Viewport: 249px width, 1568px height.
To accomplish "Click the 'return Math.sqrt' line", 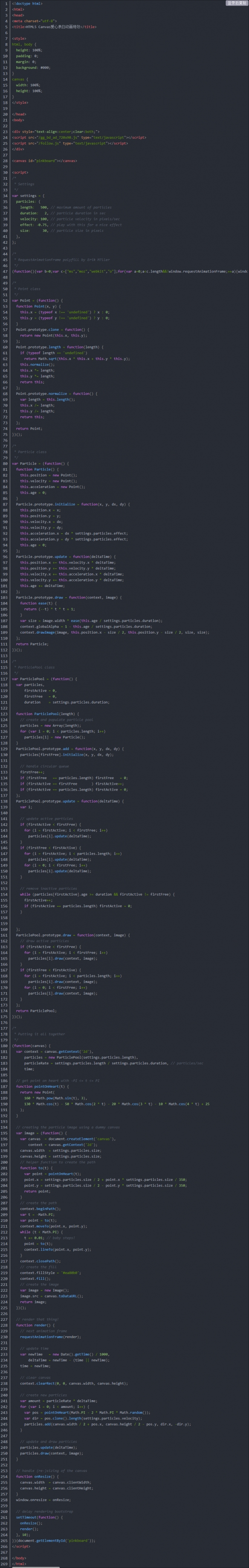I will pos(76,359).
